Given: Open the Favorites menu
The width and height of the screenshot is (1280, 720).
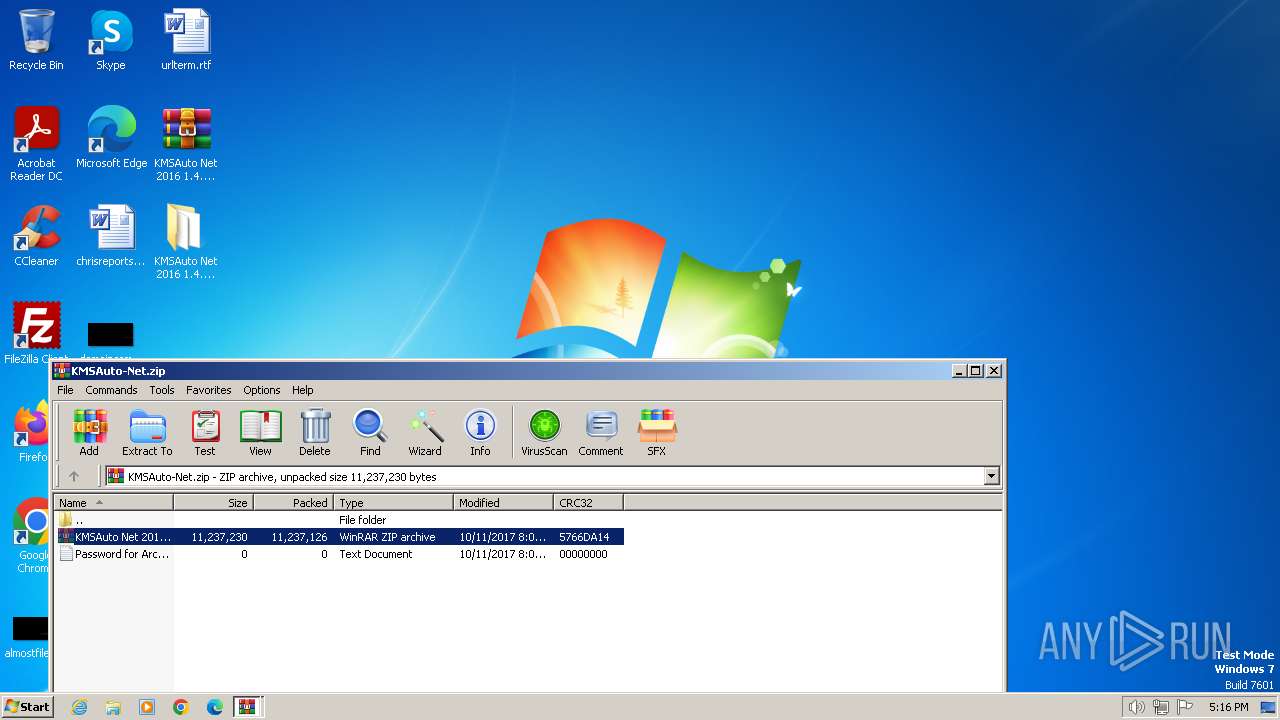Looking at the screenshot, I should (208, 390).
